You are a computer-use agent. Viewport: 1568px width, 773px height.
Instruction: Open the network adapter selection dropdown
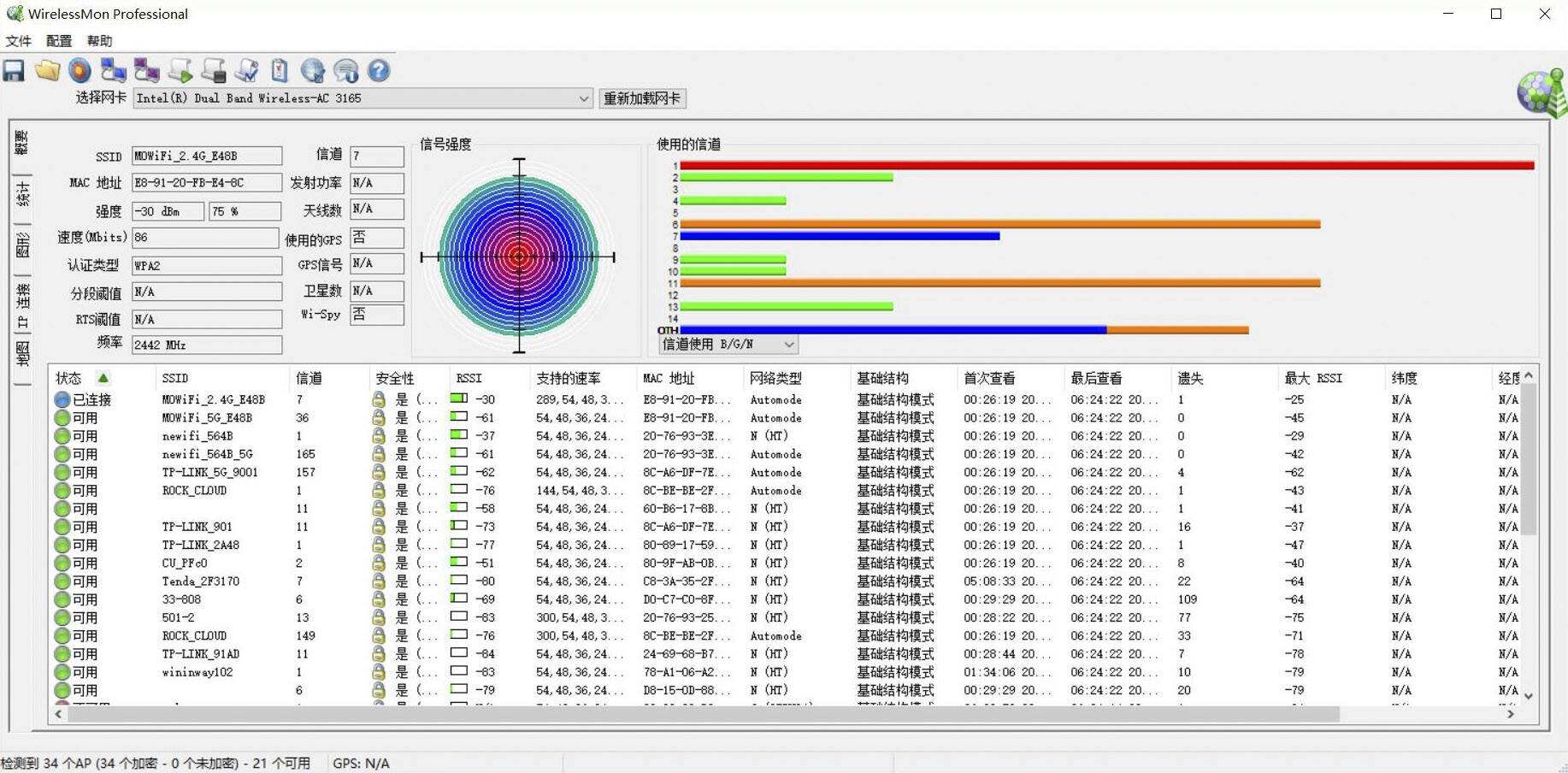tap(582, 98)
